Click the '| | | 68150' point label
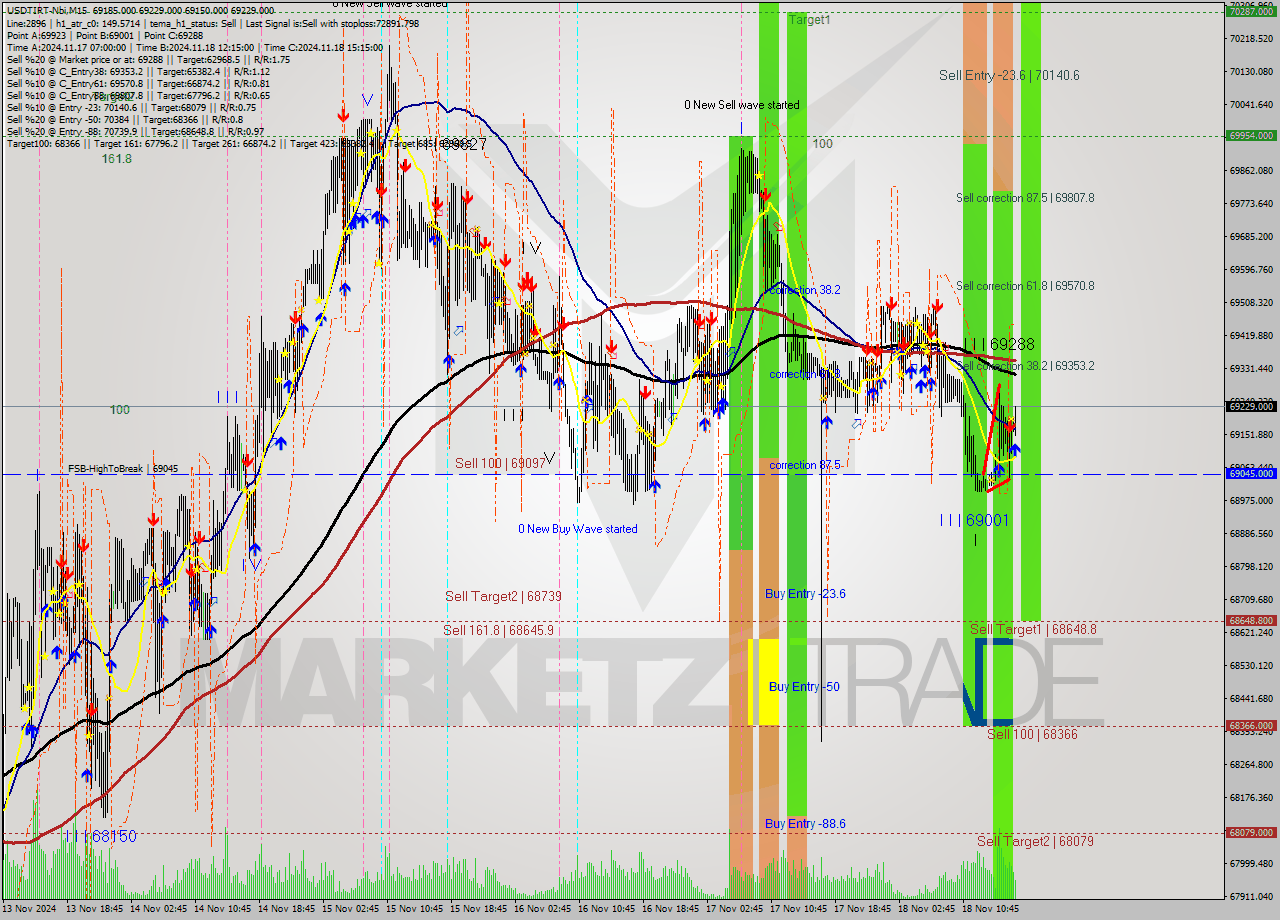 tap(102, 836)
